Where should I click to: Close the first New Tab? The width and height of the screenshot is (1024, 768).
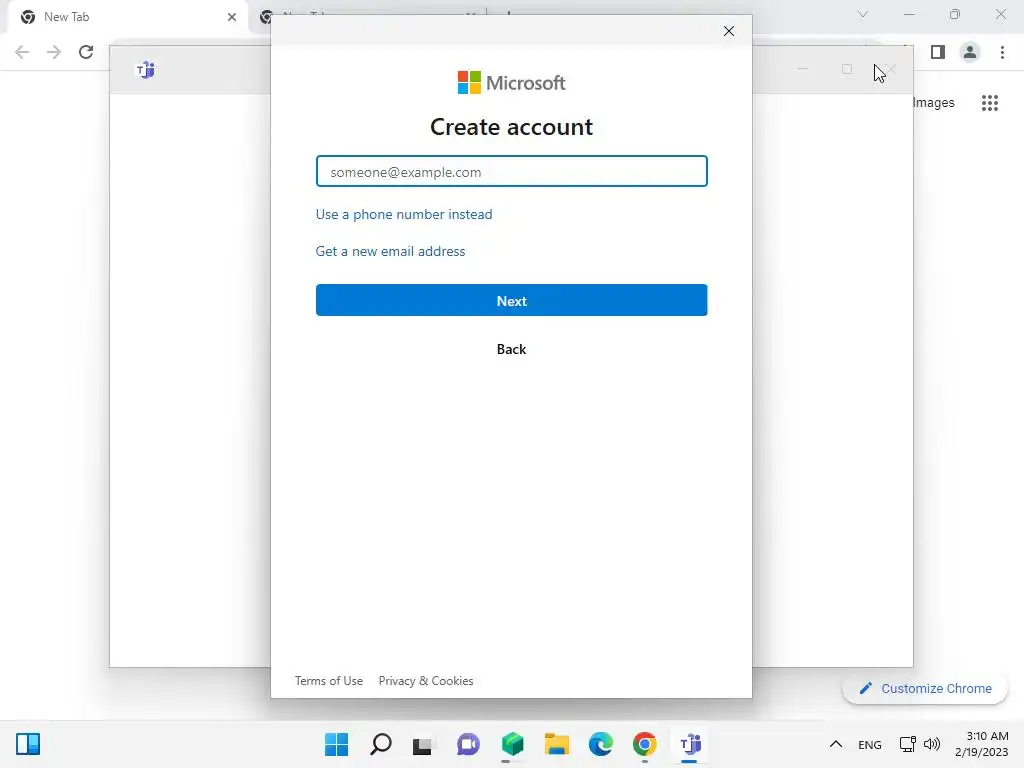coord(232,17)
